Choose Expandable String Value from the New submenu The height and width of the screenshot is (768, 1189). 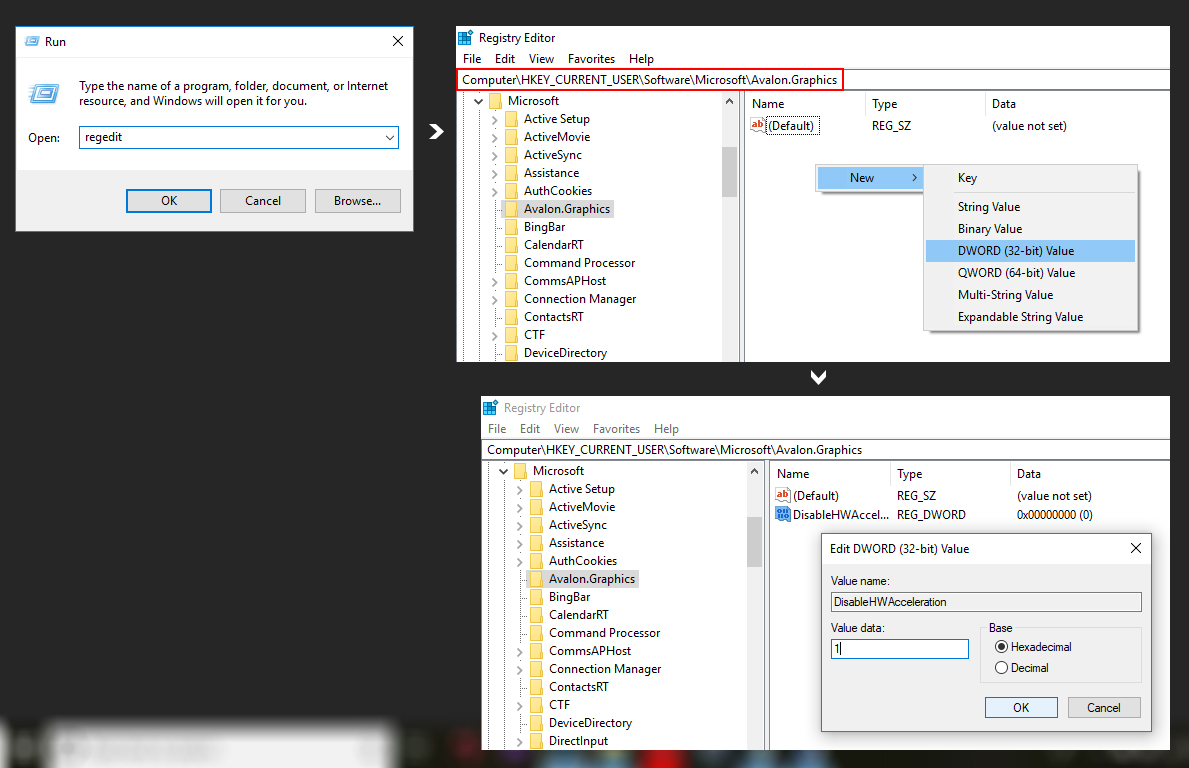[1031, 317]
